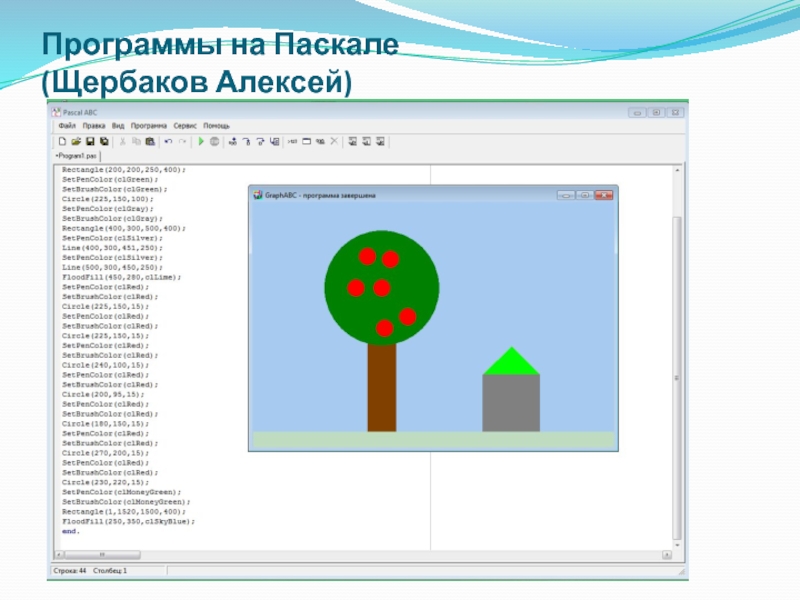The height and width of the screenshot is (600, 800).
Task: Close the GraphABC output window
Action: pyautogui.click(x=602, y=196)
